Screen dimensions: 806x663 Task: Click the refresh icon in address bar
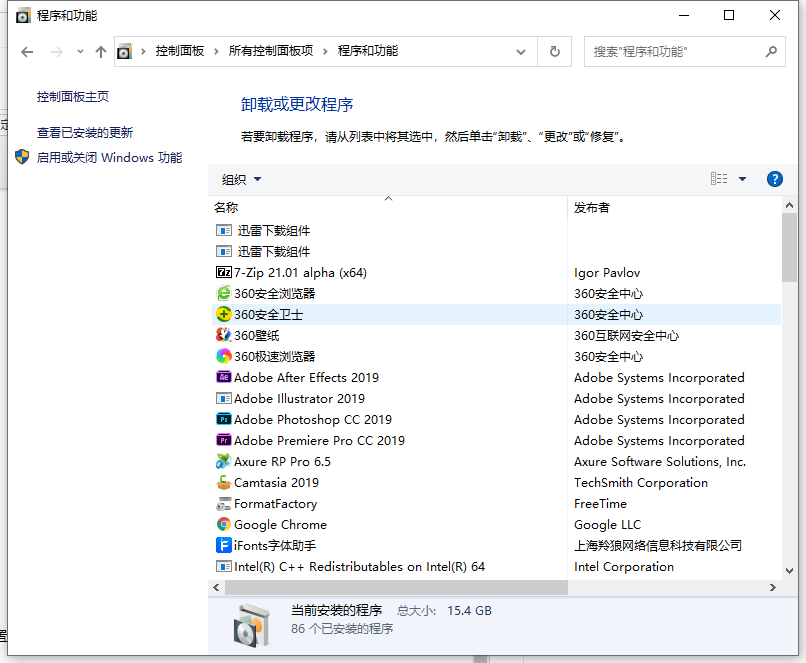(x=555, y=51)
